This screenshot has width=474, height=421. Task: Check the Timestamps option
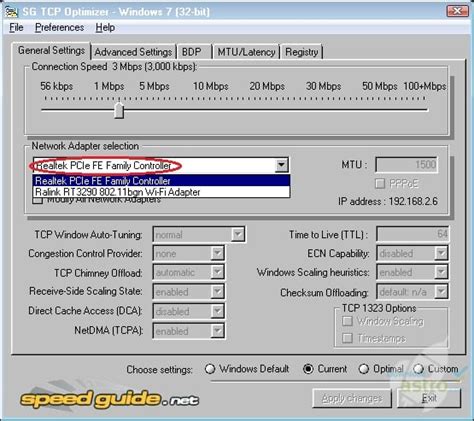pos(347,338)
